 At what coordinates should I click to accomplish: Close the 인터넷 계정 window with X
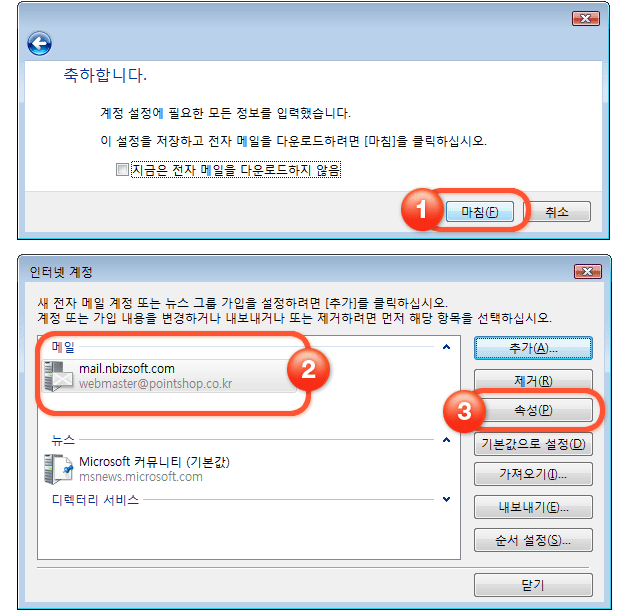click(587, 271)
